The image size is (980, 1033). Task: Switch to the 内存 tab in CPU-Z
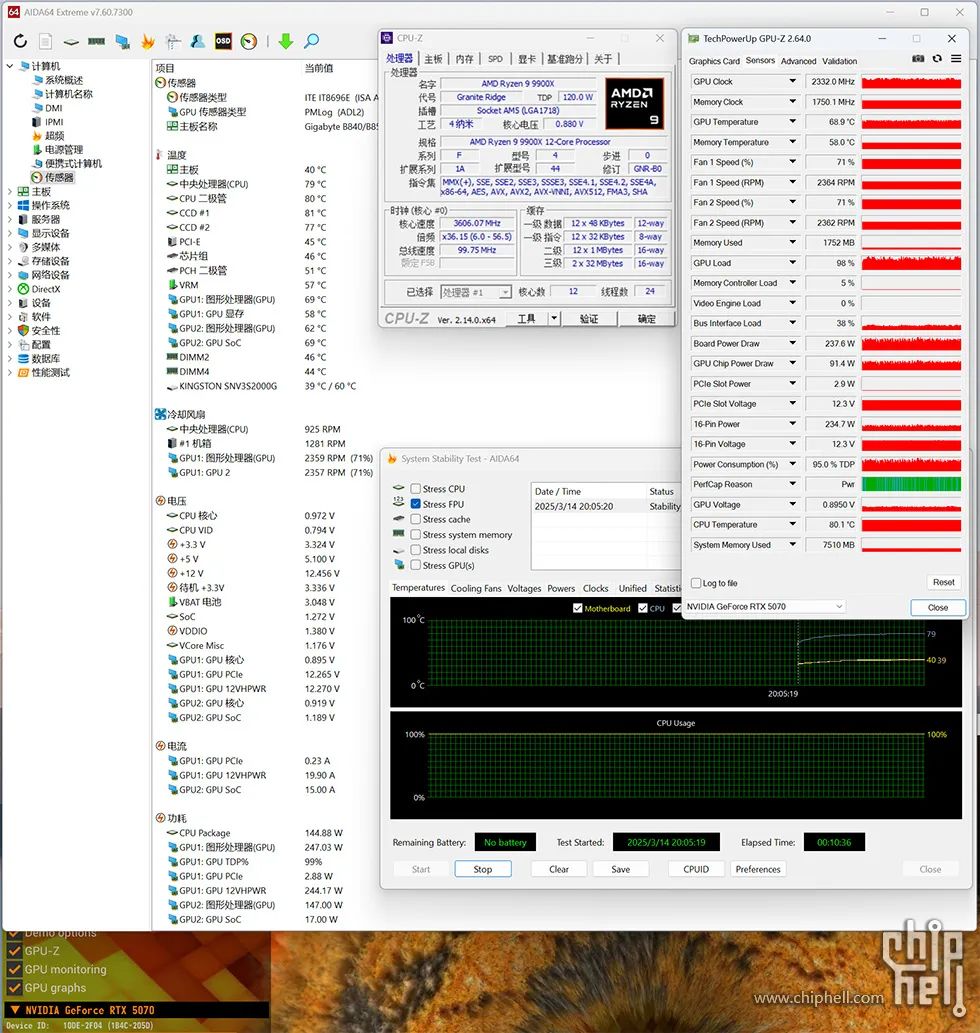pos(464,59)
